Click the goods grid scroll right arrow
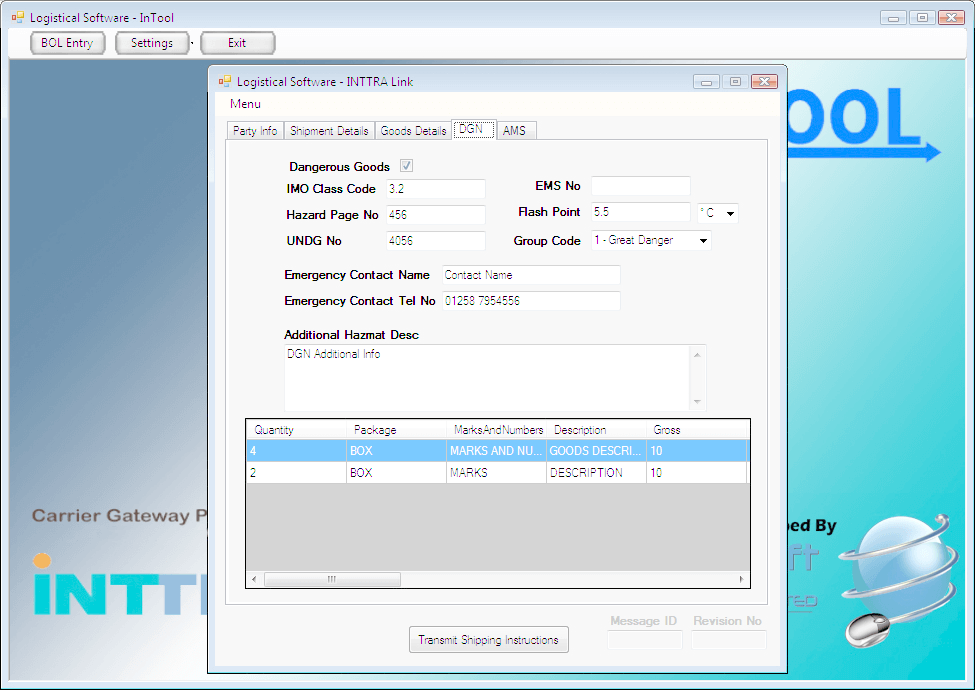 click(x=741, y=579)
